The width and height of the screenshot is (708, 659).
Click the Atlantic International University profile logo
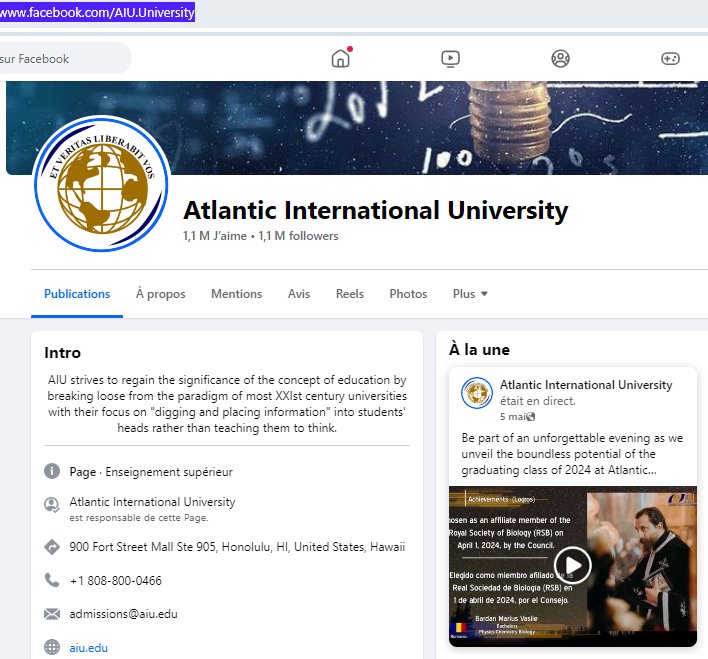[102, 183]
